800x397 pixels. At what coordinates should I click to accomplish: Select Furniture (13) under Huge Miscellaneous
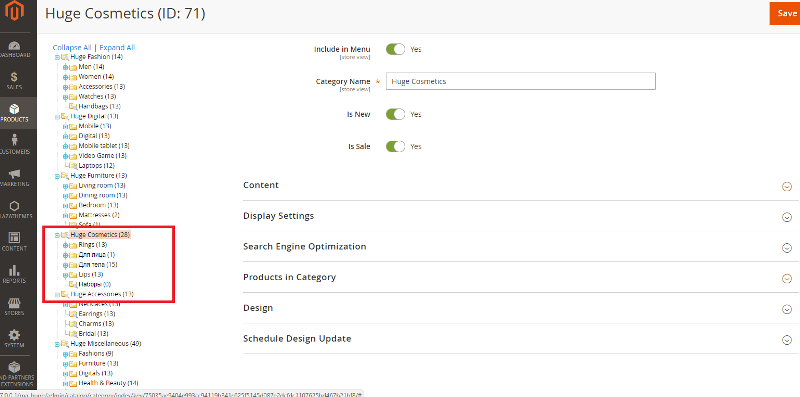(x=98, y=364)
